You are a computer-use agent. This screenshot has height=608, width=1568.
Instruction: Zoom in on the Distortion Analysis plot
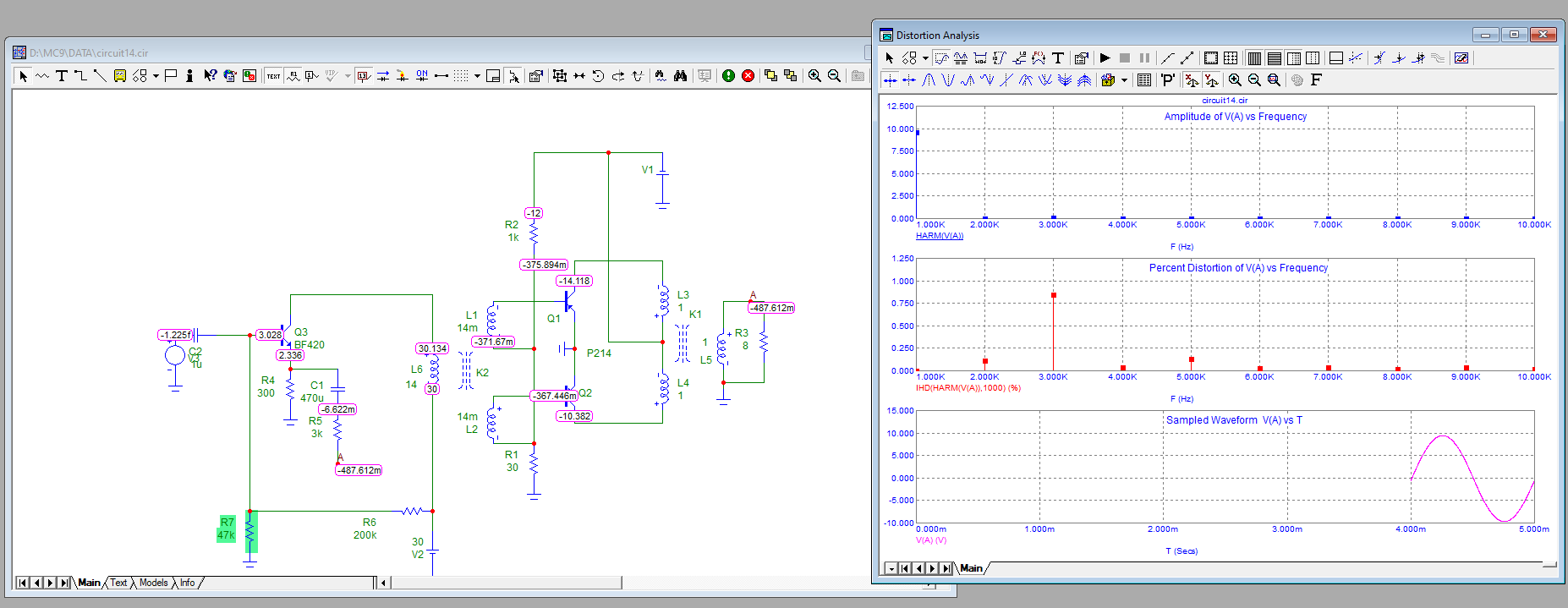pyautogui.click(x=1235, y=80)
